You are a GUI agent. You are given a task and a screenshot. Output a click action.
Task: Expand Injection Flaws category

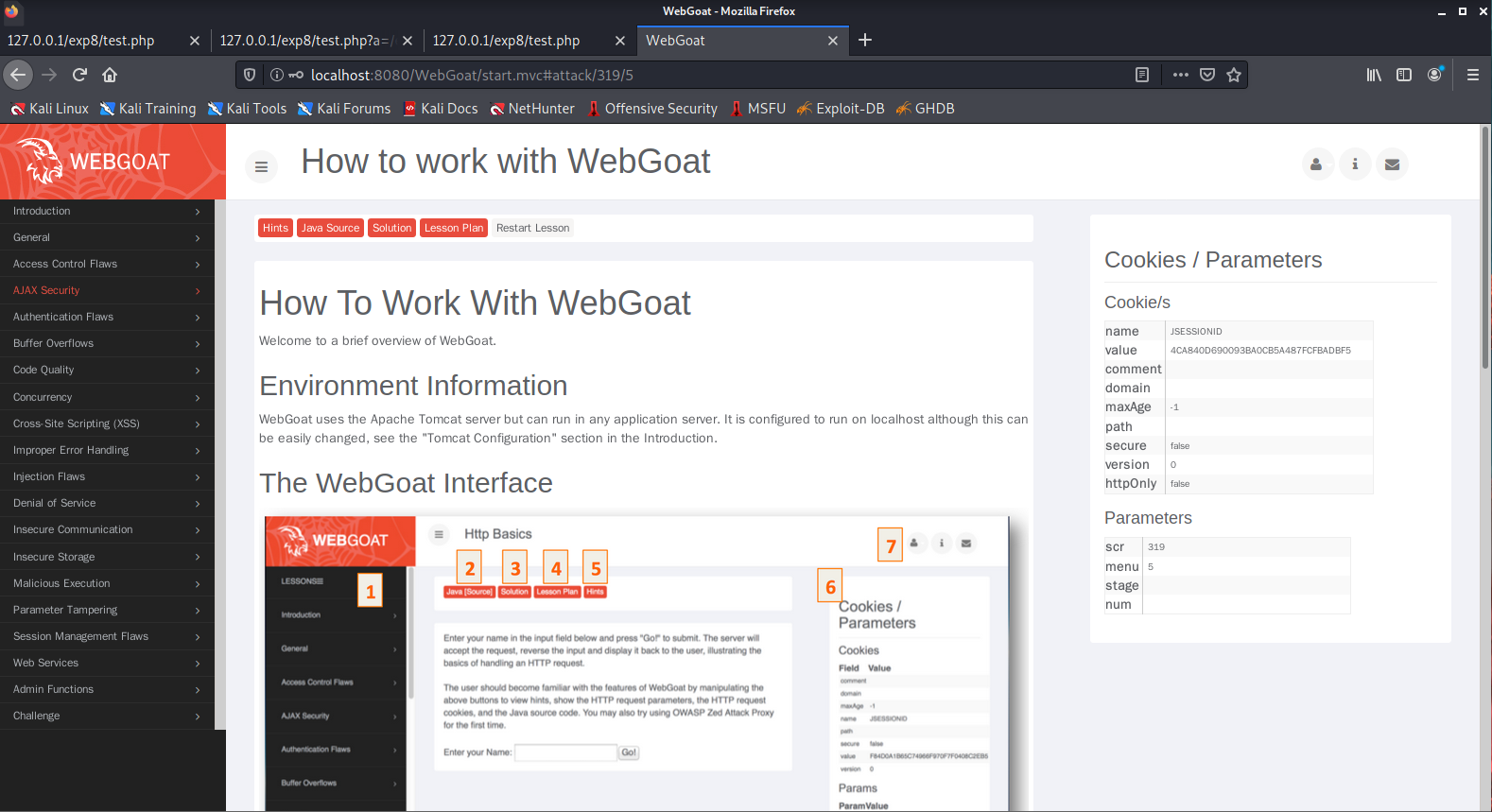click(107, 476)
